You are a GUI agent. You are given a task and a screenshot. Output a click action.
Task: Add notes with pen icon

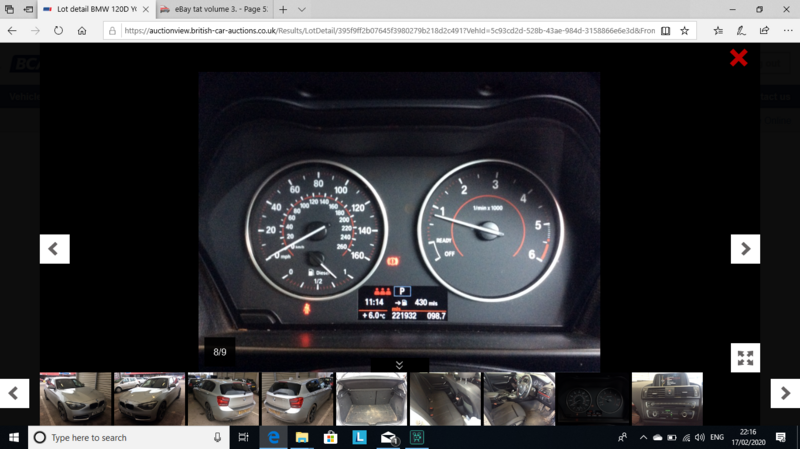741,31
